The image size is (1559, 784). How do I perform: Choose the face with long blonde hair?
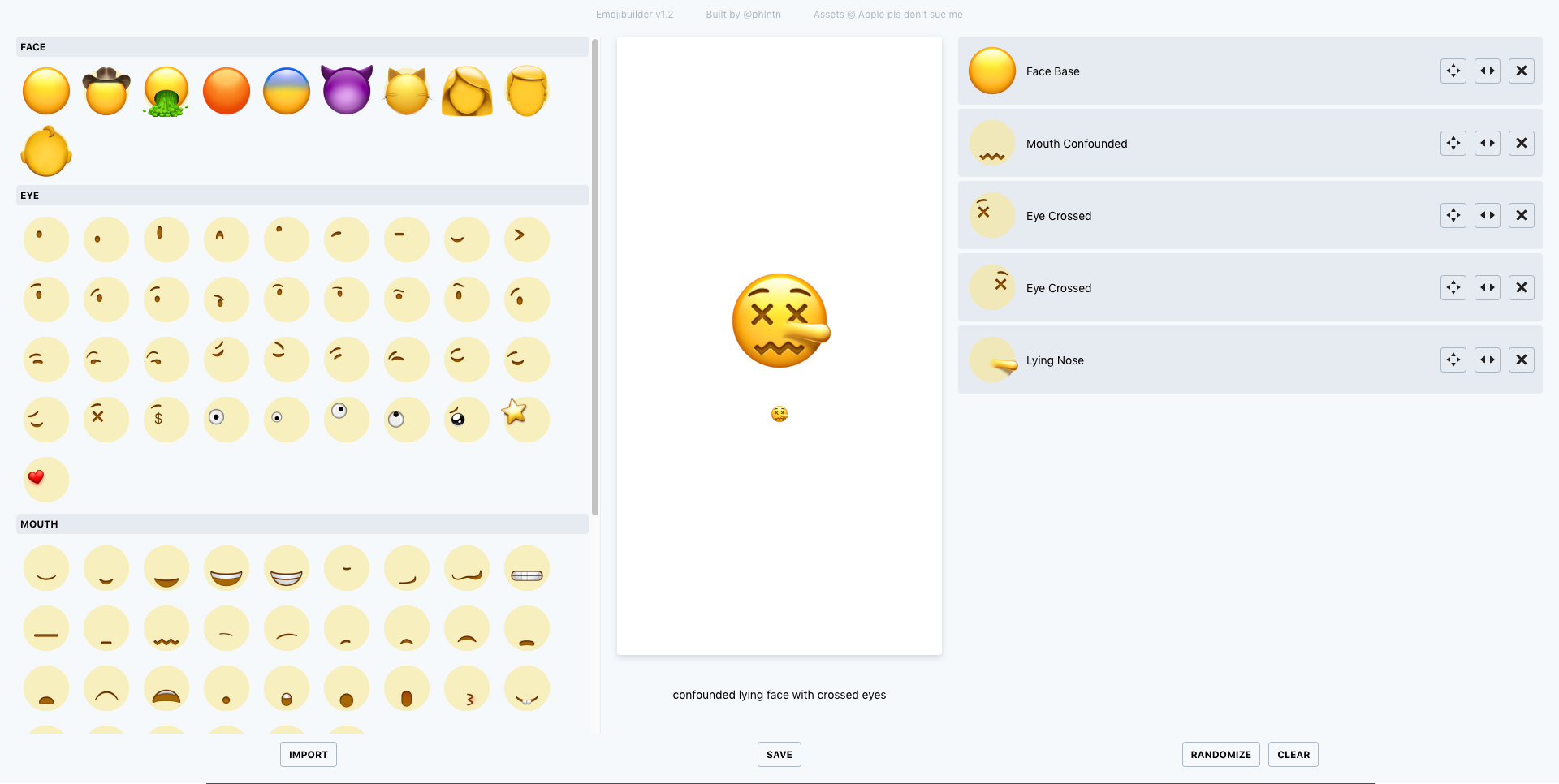coord(467,91)
